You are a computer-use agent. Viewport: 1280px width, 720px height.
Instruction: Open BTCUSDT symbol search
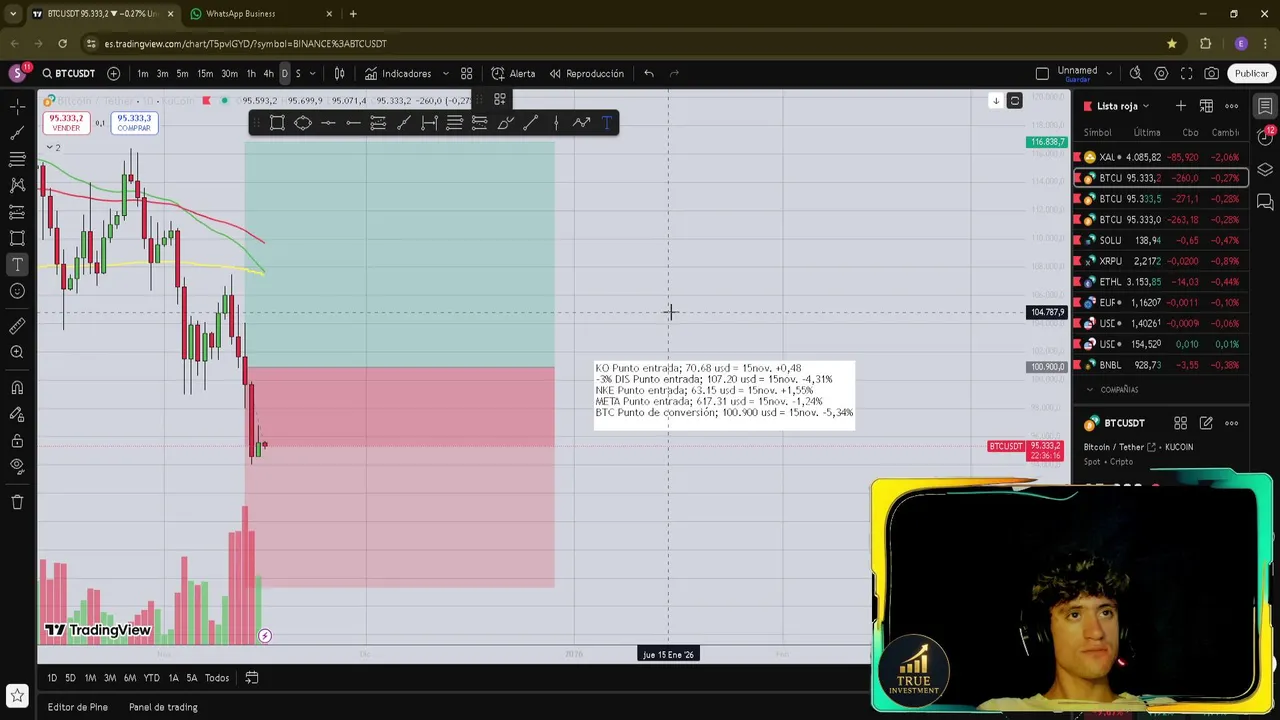click(68, 73)
